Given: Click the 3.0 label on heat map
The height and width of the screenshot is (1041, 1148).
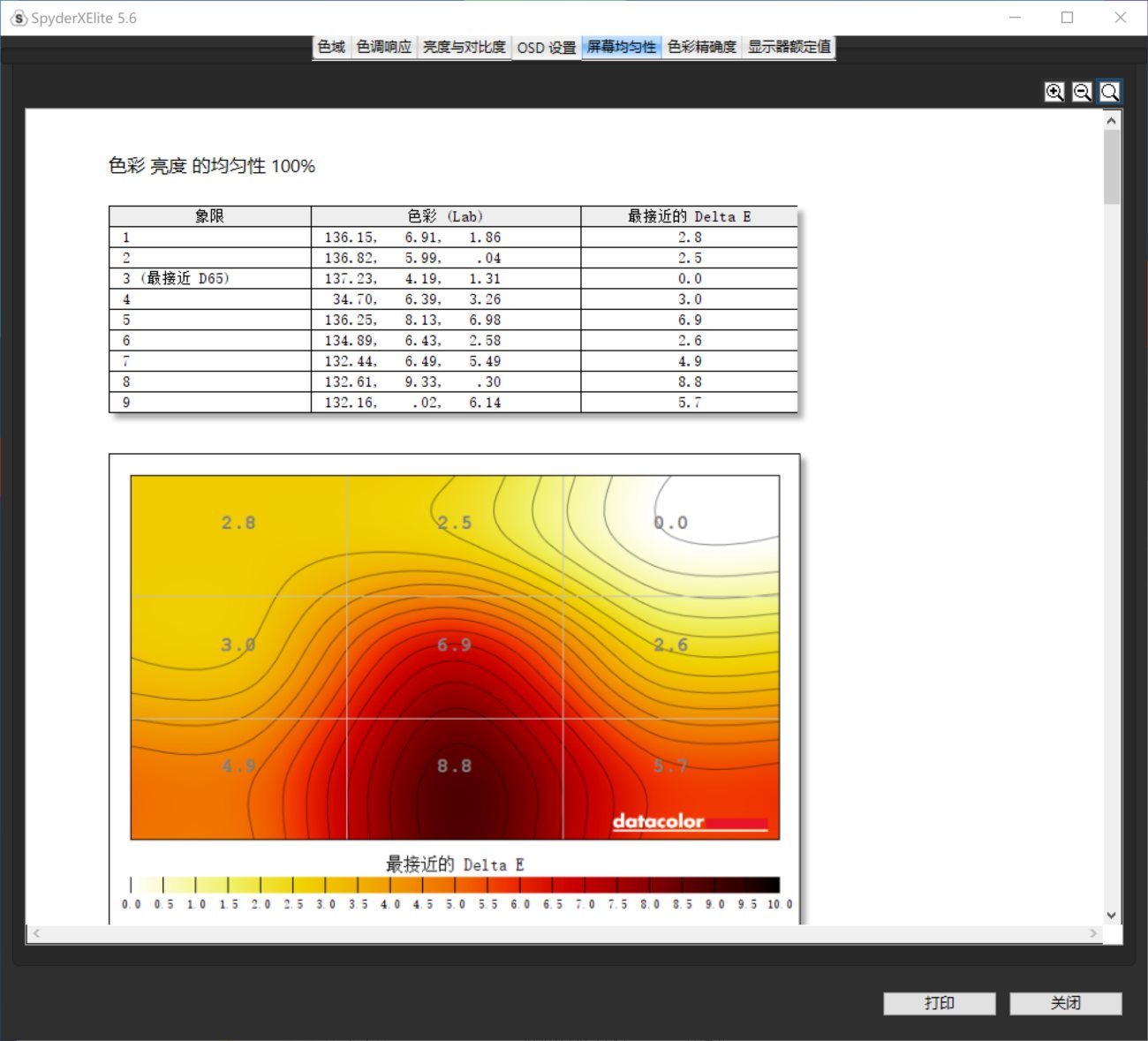Looking at the screenshot, I should 238,645.
